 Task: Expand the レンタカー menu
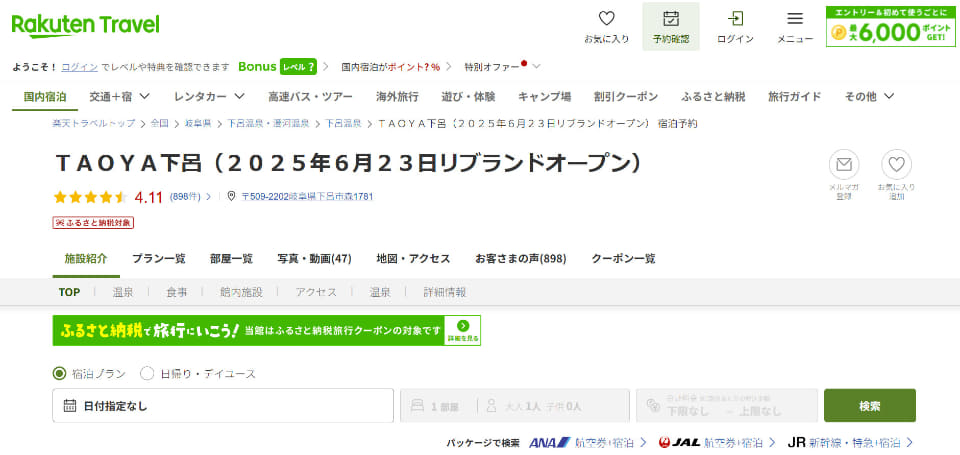[x=209, y=97]
